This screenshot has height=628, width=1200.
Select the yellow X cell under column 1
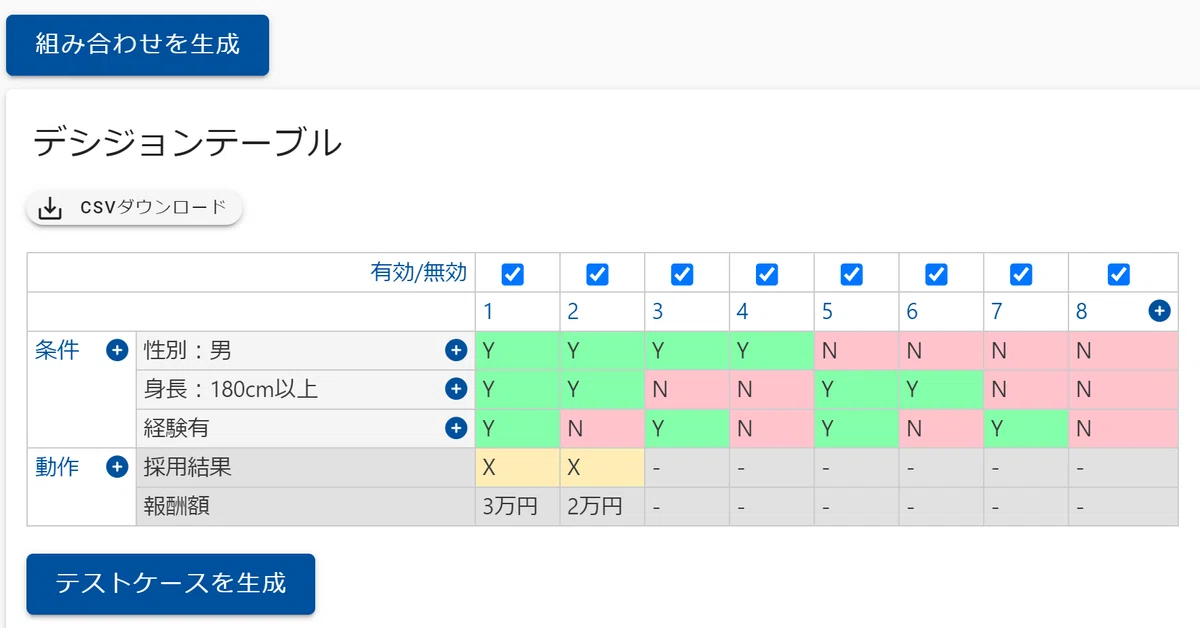pos(518,467)
